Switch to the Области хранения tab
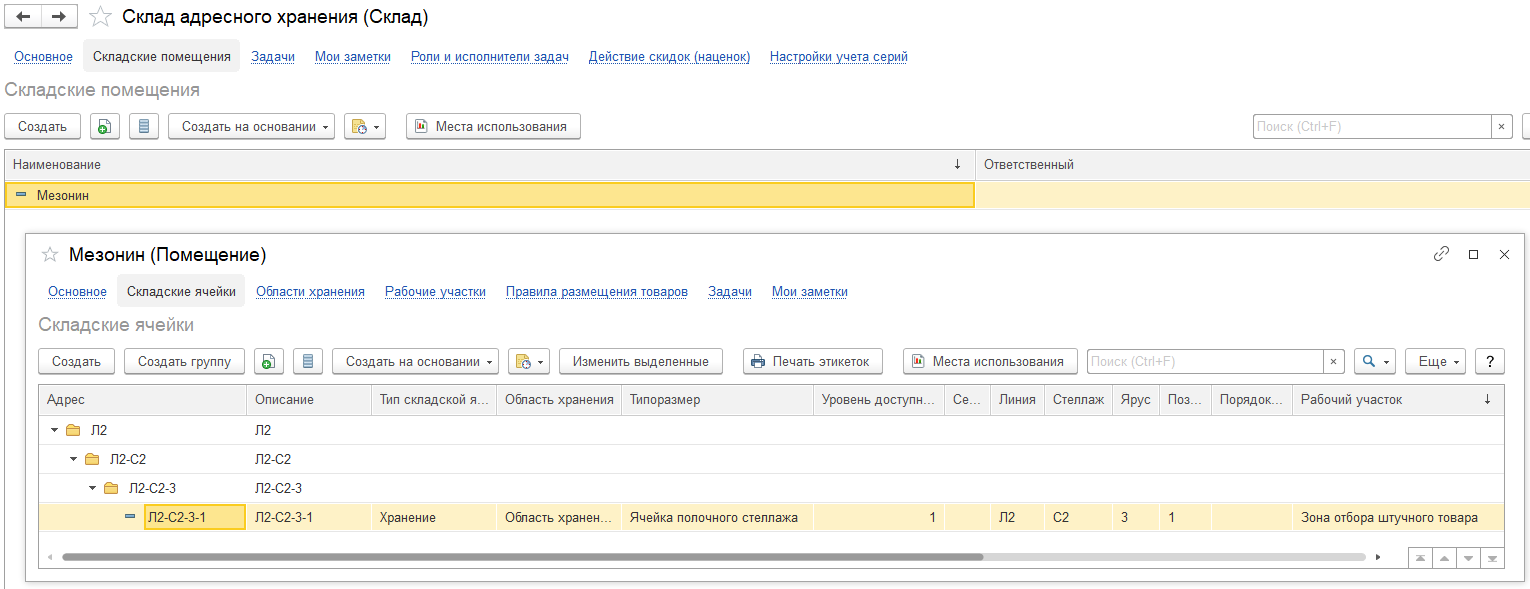 310,291
